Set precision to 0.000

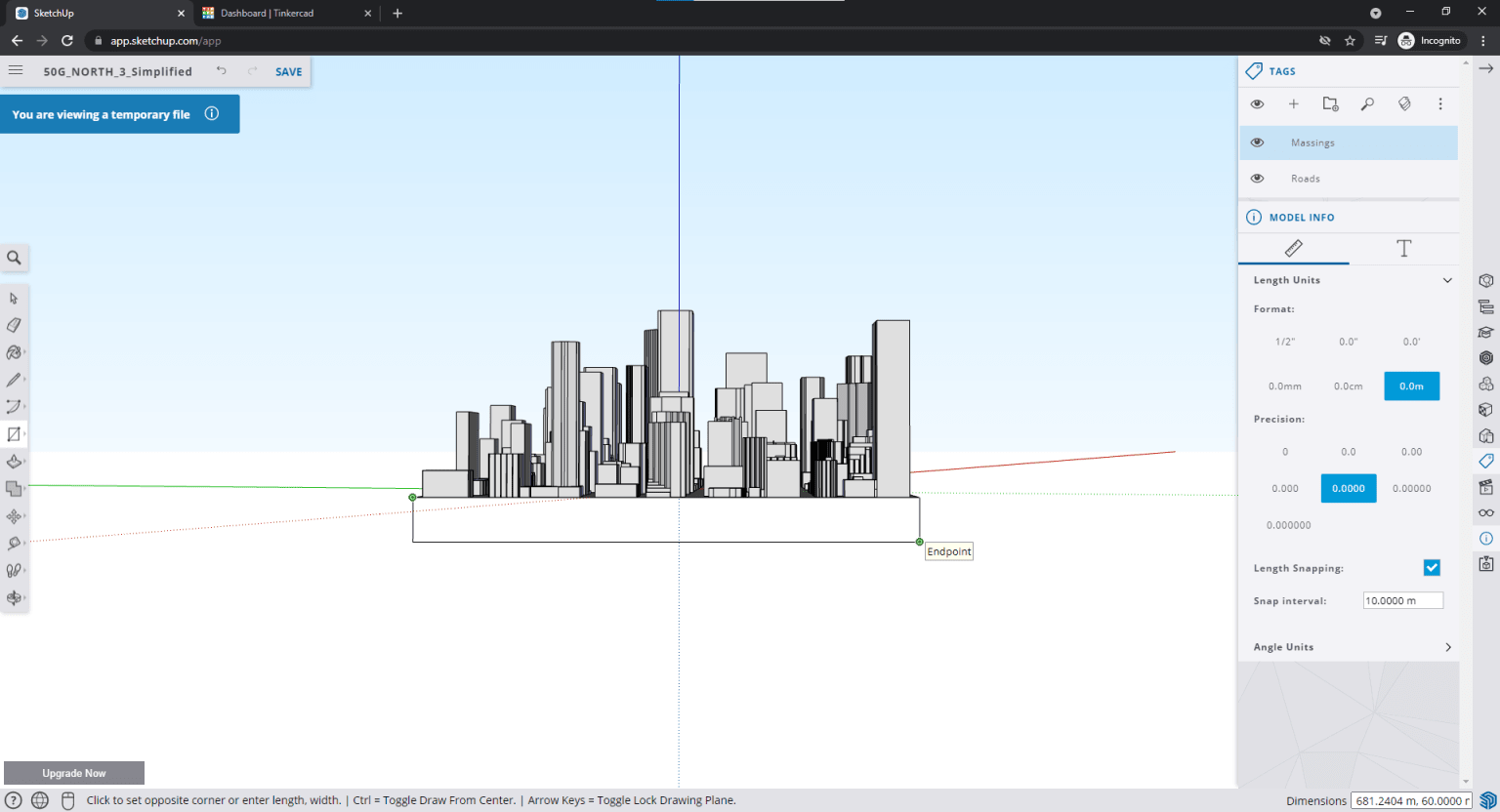click(1285, 489)
